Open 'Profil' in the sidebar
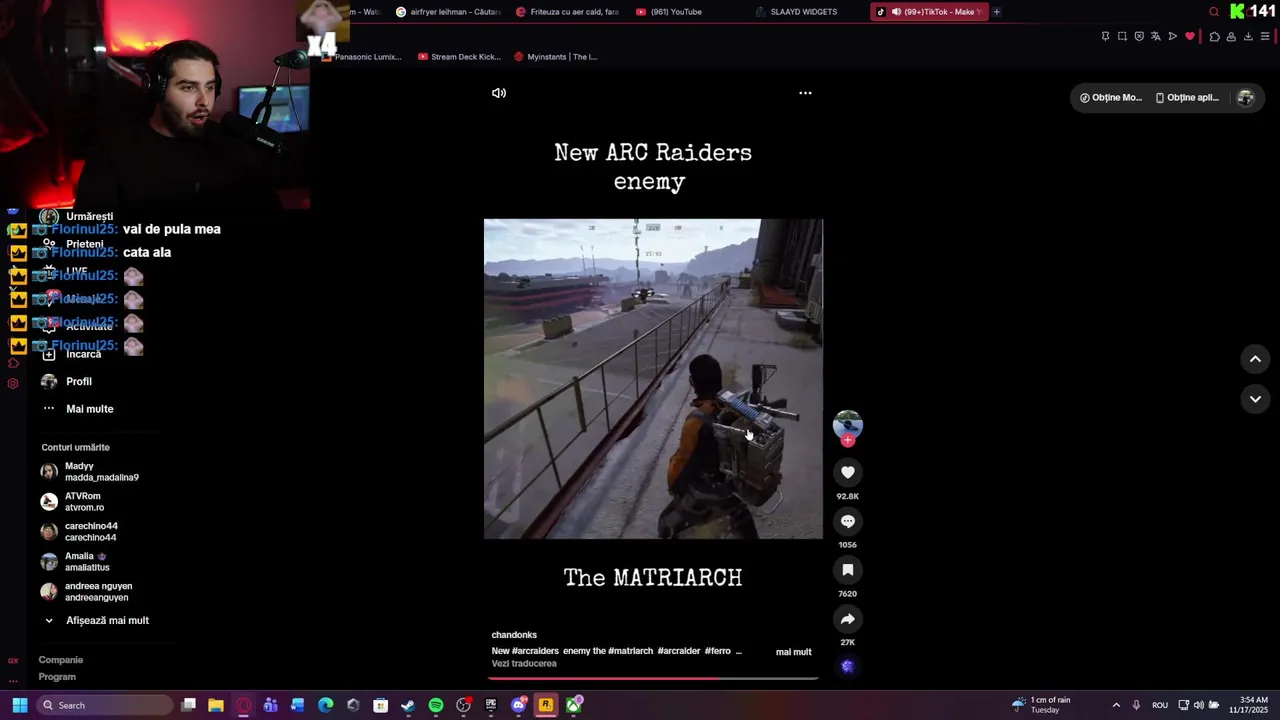Viewport: 1280px width, 720px height. pyautogui.click(x=67, y=381)
